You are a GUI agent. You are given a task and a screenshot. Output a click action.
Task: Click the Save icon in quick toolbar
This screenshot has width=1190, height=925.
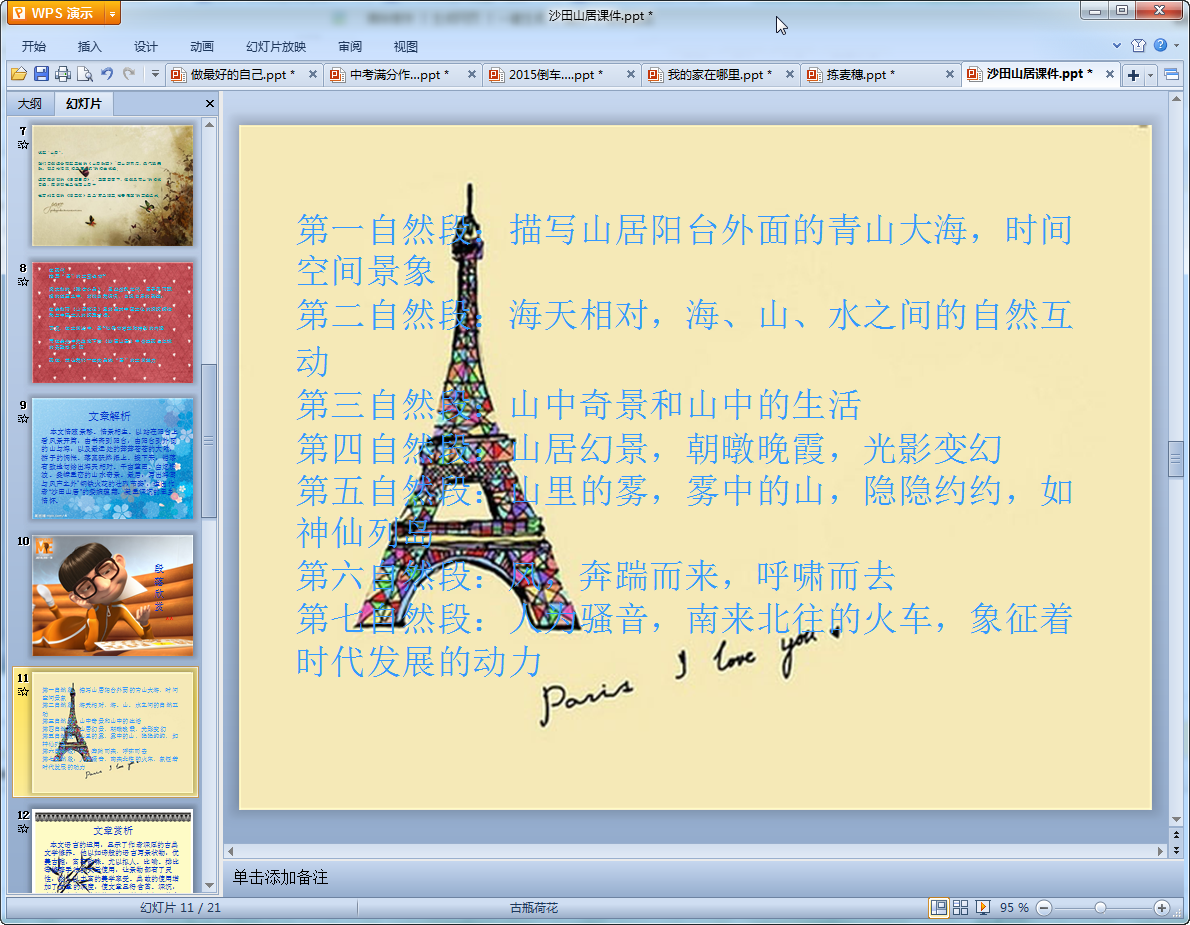coord(41,74)
